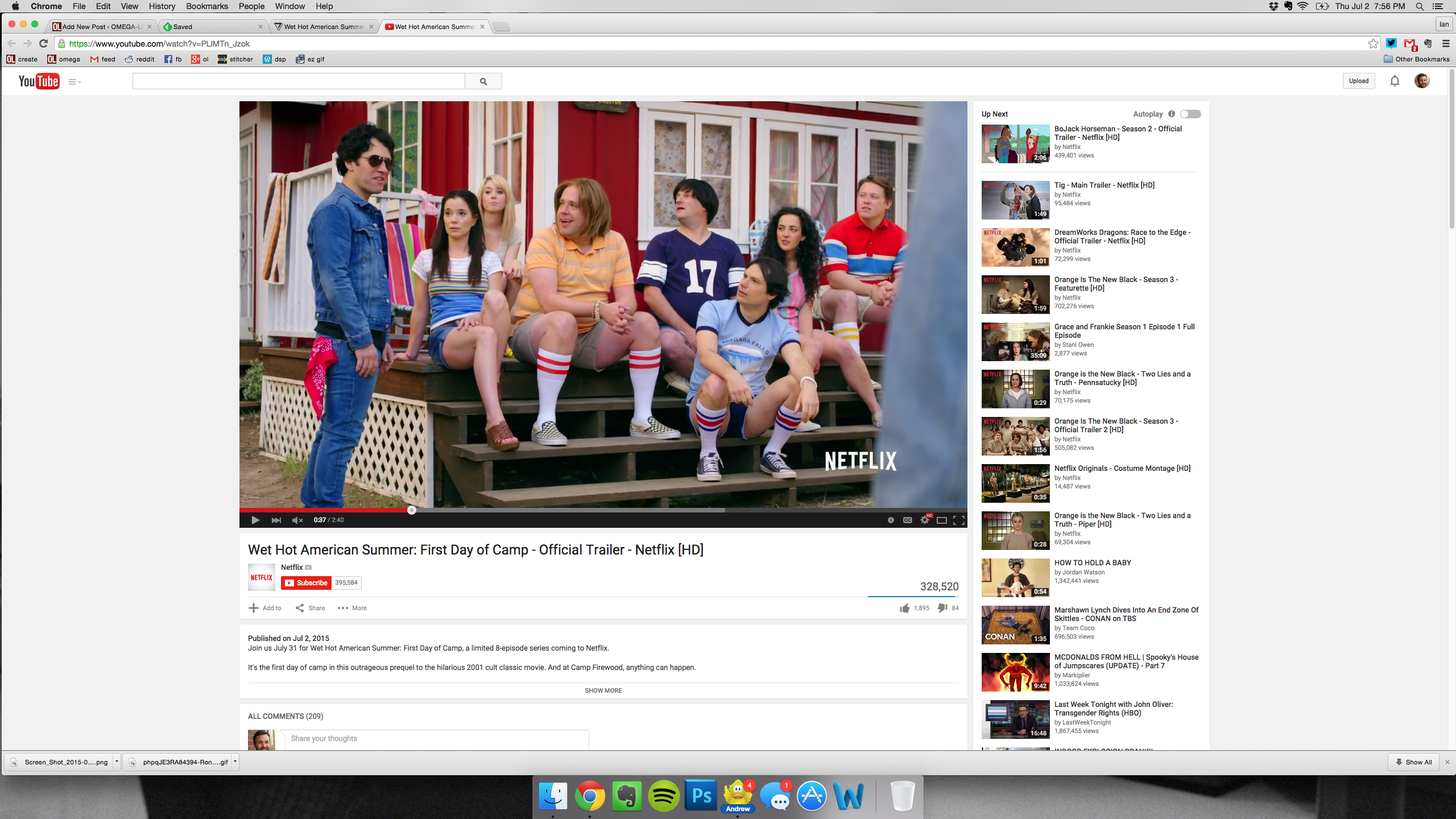Add video to a playlist with Add to
This screenshot has height=819, width=1456.
pos(265,608)
